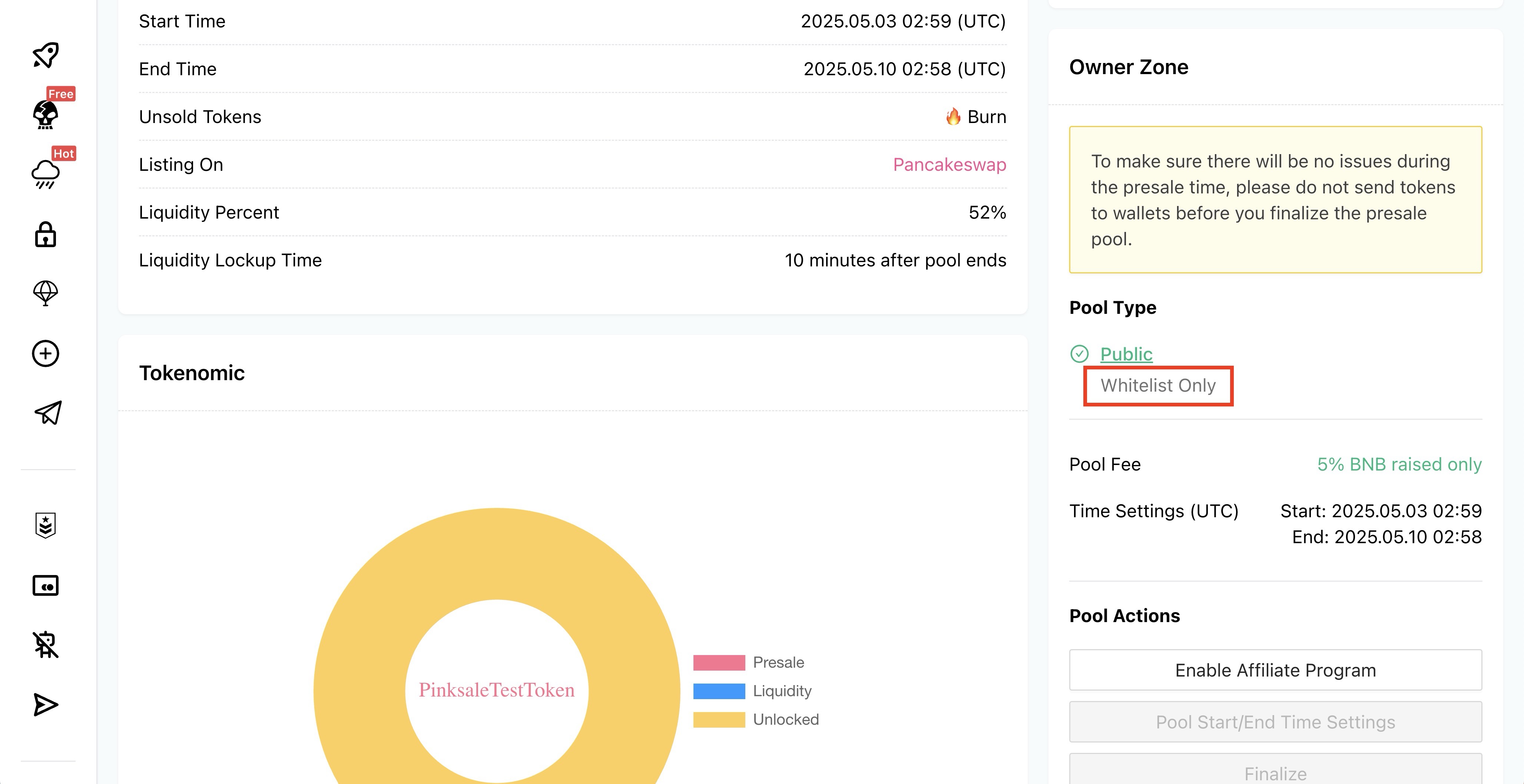
Task: Click the 'Start: 2025.05.03 02:59' time setting
Action: [x=1381, y=511]
